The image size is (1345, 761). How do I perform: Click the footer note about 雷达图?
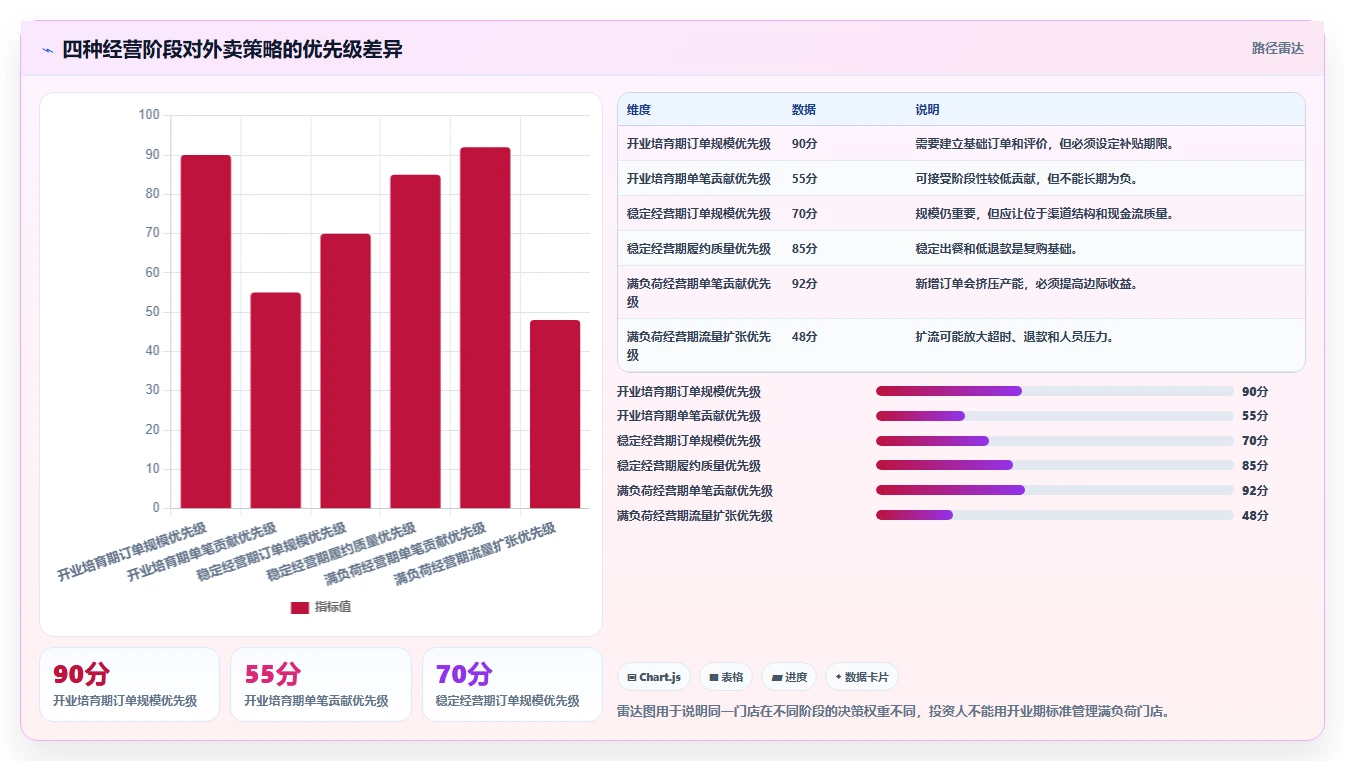click(x=894, y=712)
